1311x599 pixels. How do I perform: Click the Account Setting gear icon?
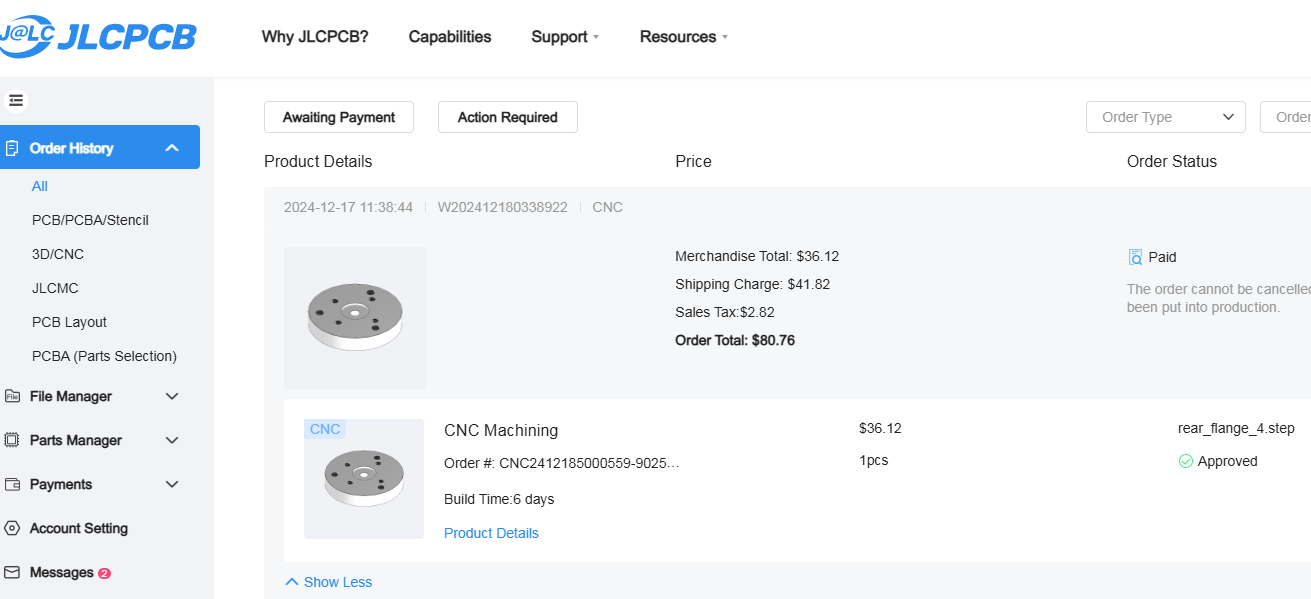(x=13, y=528)
